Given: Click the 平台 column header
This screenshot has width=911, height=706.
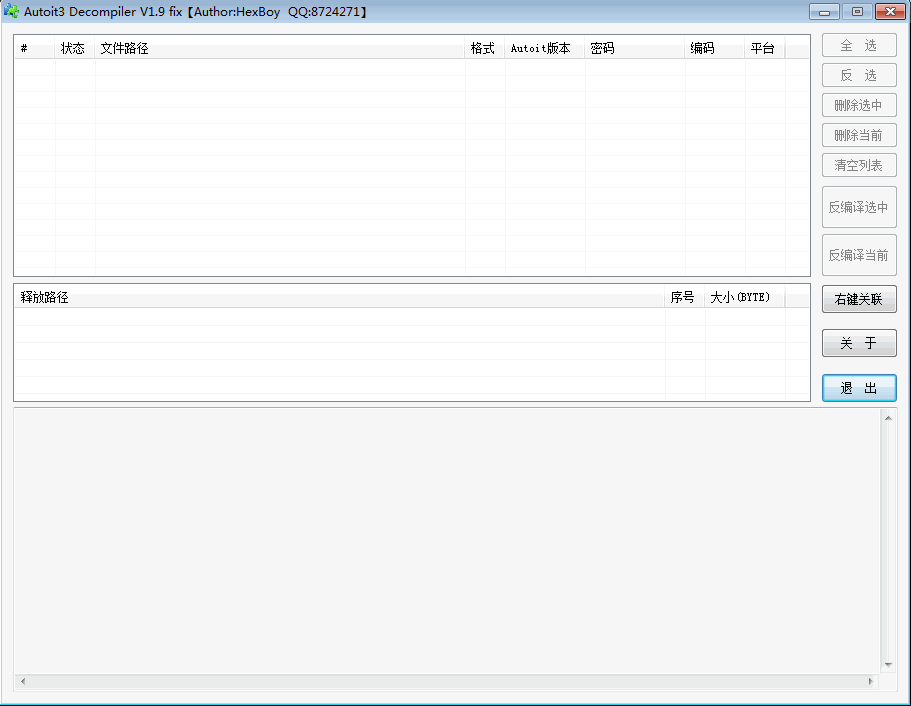Looking at the screenshot, I should 765,48.
